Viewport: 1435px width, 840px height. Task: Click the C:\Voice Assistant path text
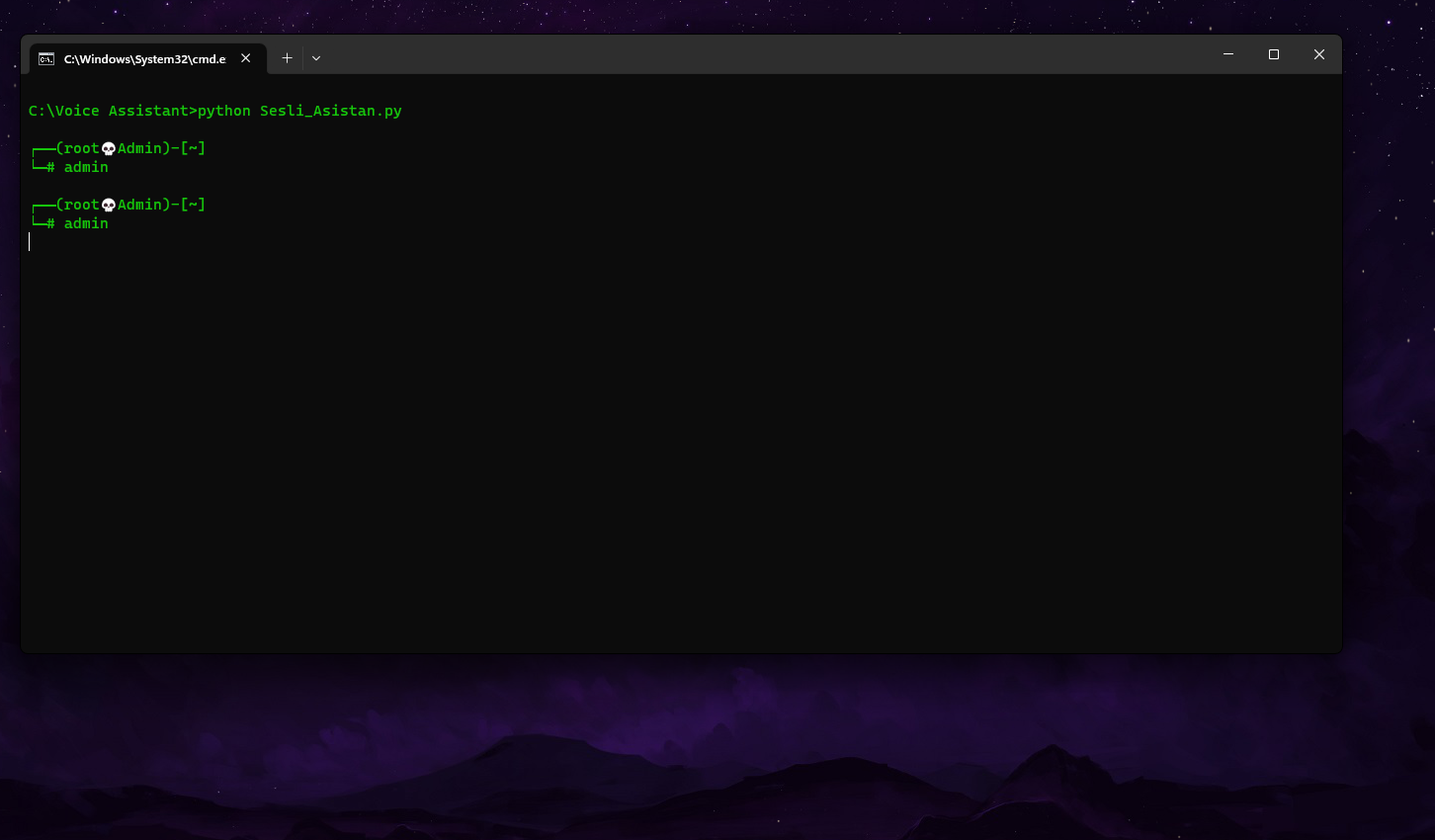[107, 110]
